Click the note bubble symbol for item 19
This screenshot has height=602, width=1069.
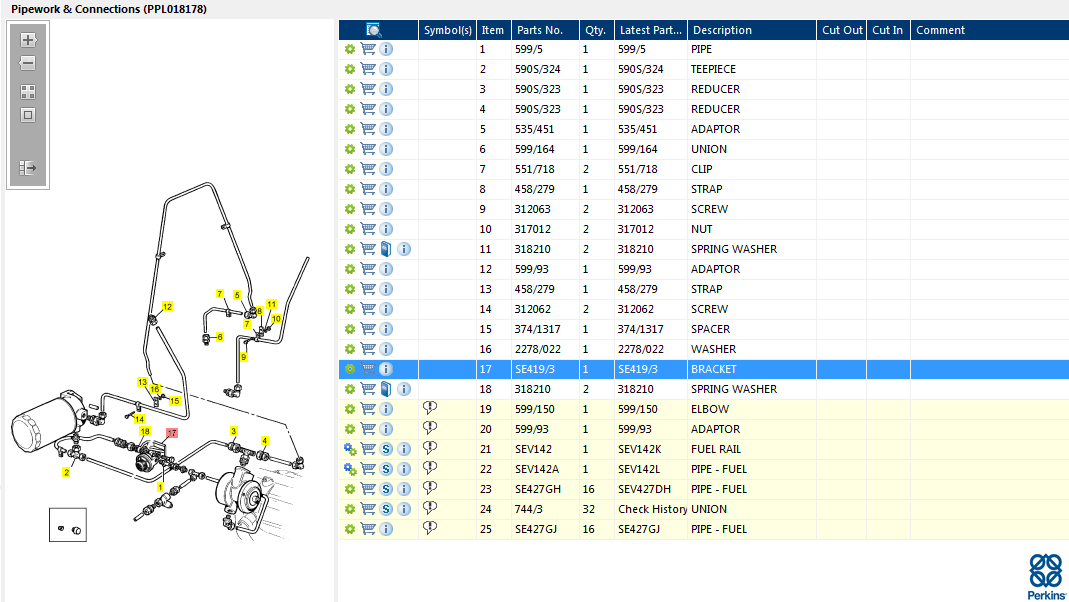click(x=430, y=408)
